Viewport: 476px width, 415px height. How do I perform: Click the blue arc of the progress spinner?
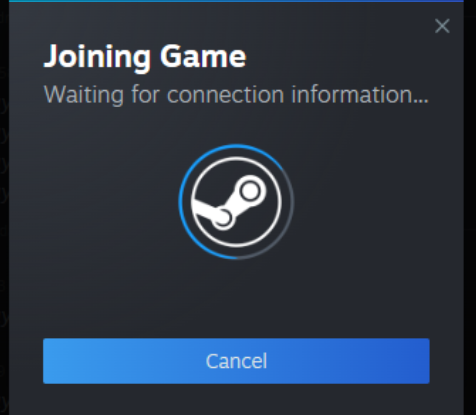pyautogui.click(x=181, y=202)
